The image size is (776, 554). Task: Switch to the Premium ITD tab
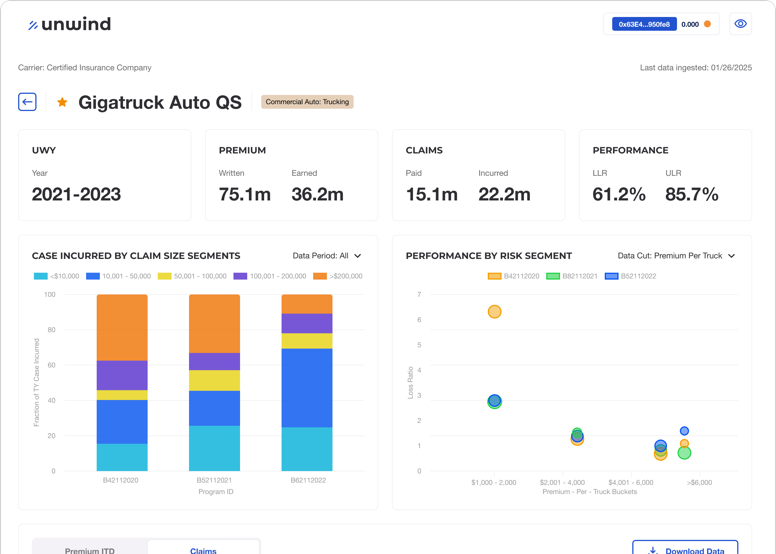click(90, 551)
